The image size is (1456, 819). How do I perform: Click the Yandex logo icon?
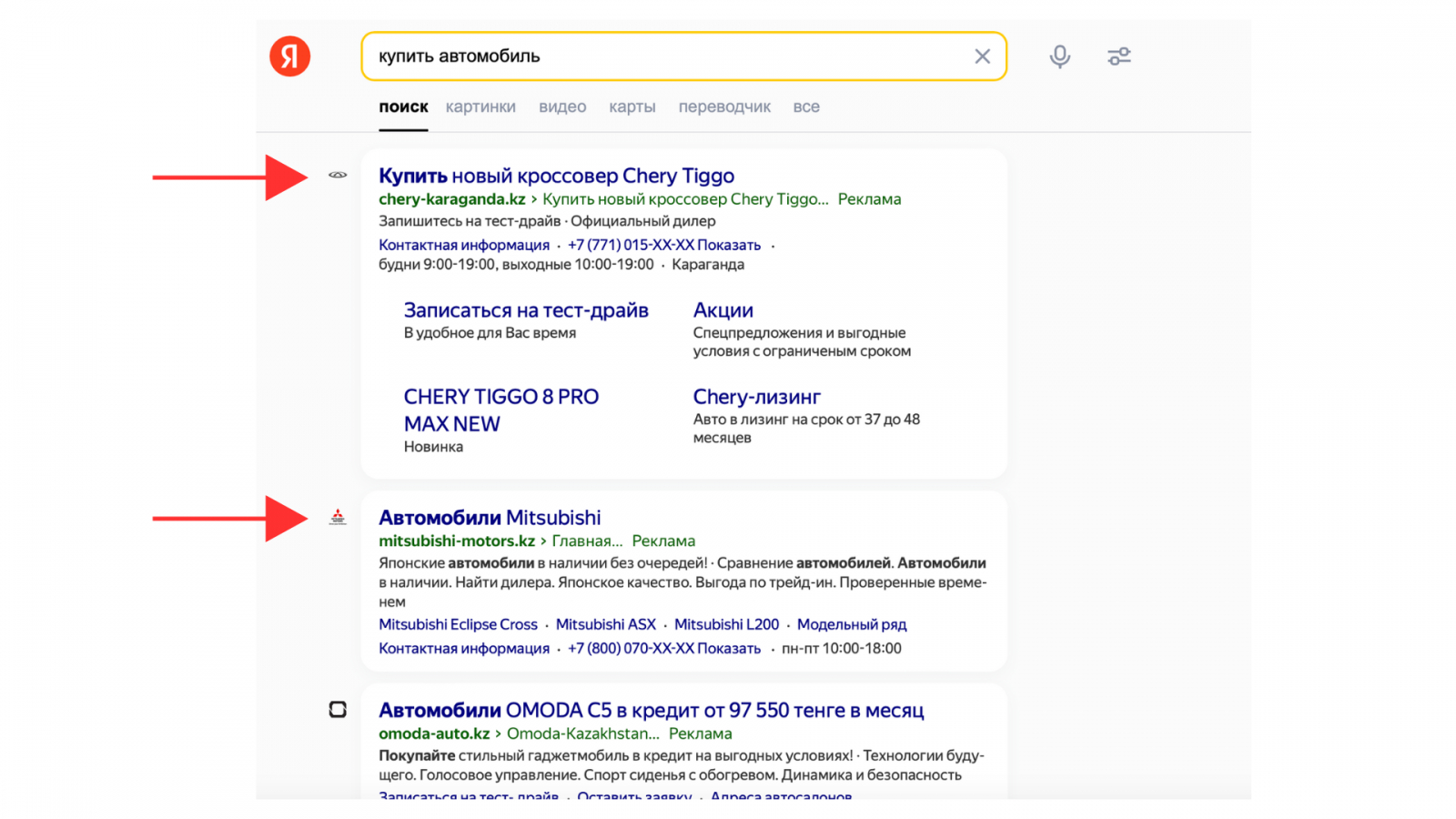click(x=289, y=56)
